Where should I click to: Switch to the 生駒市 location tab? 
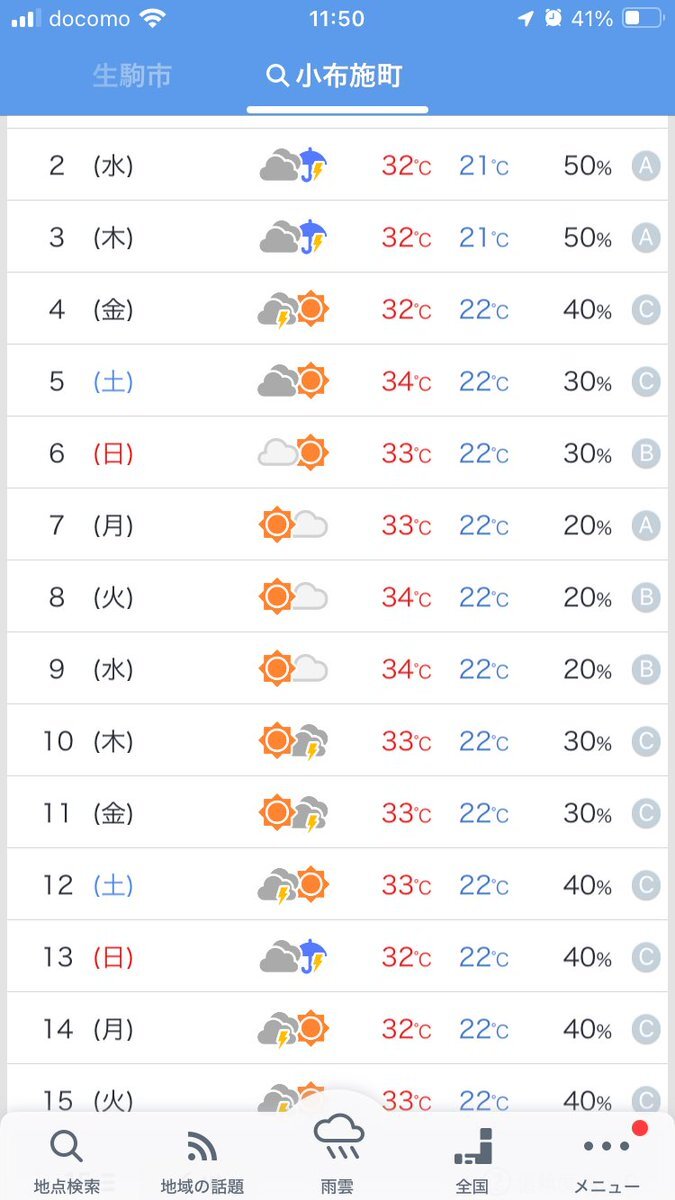coord(132,76)
